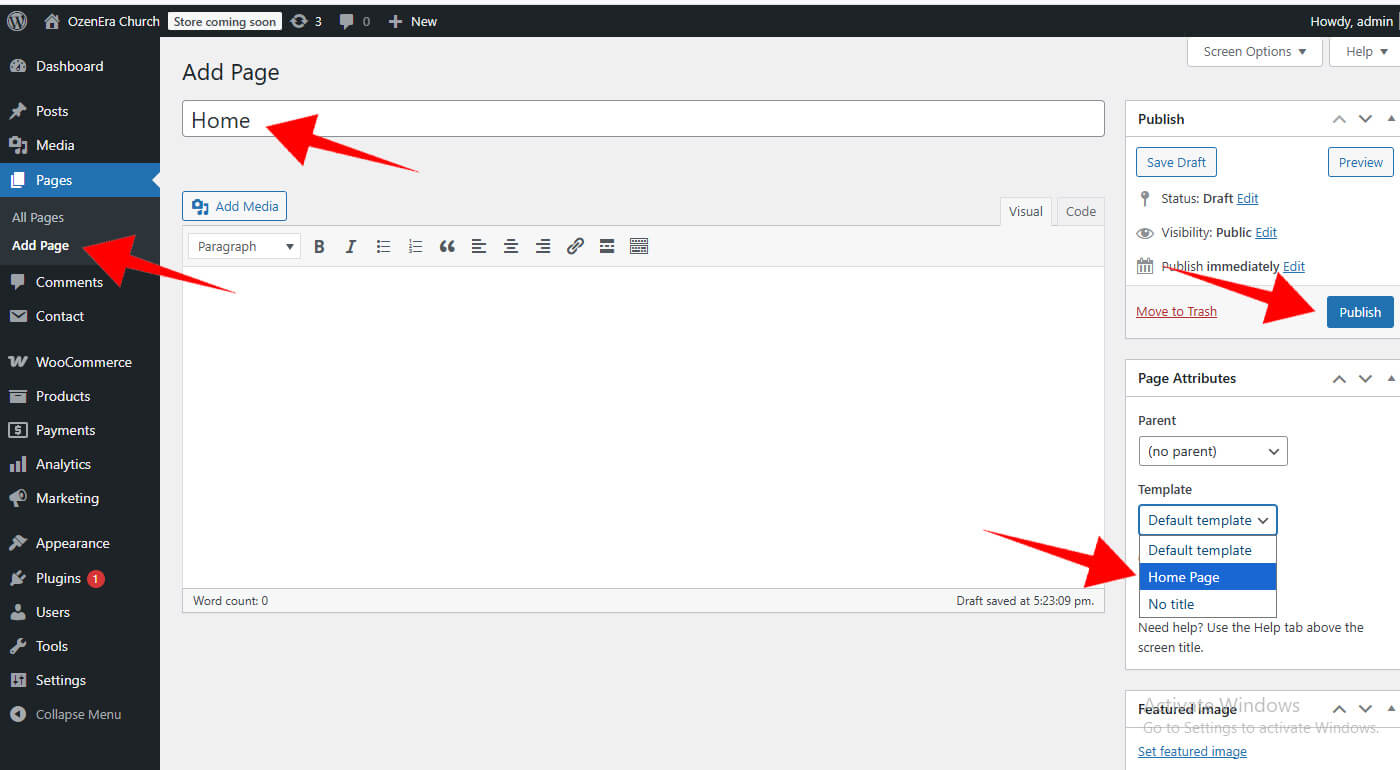Image resolution: width=1400 pixels, height=770 pixels.
Task: Add a blockquote to the content
Action: pos(447,246)
